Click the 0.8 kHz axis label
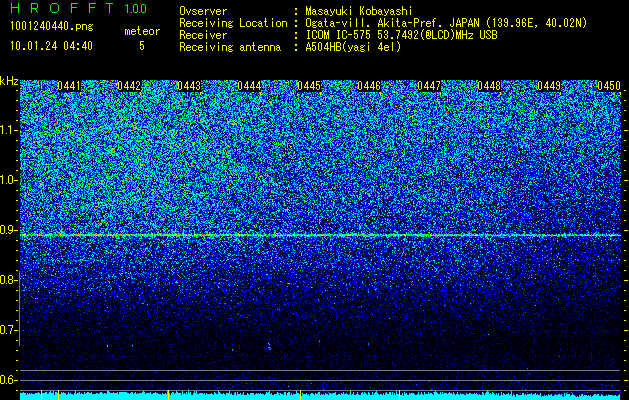 (9, 280)
